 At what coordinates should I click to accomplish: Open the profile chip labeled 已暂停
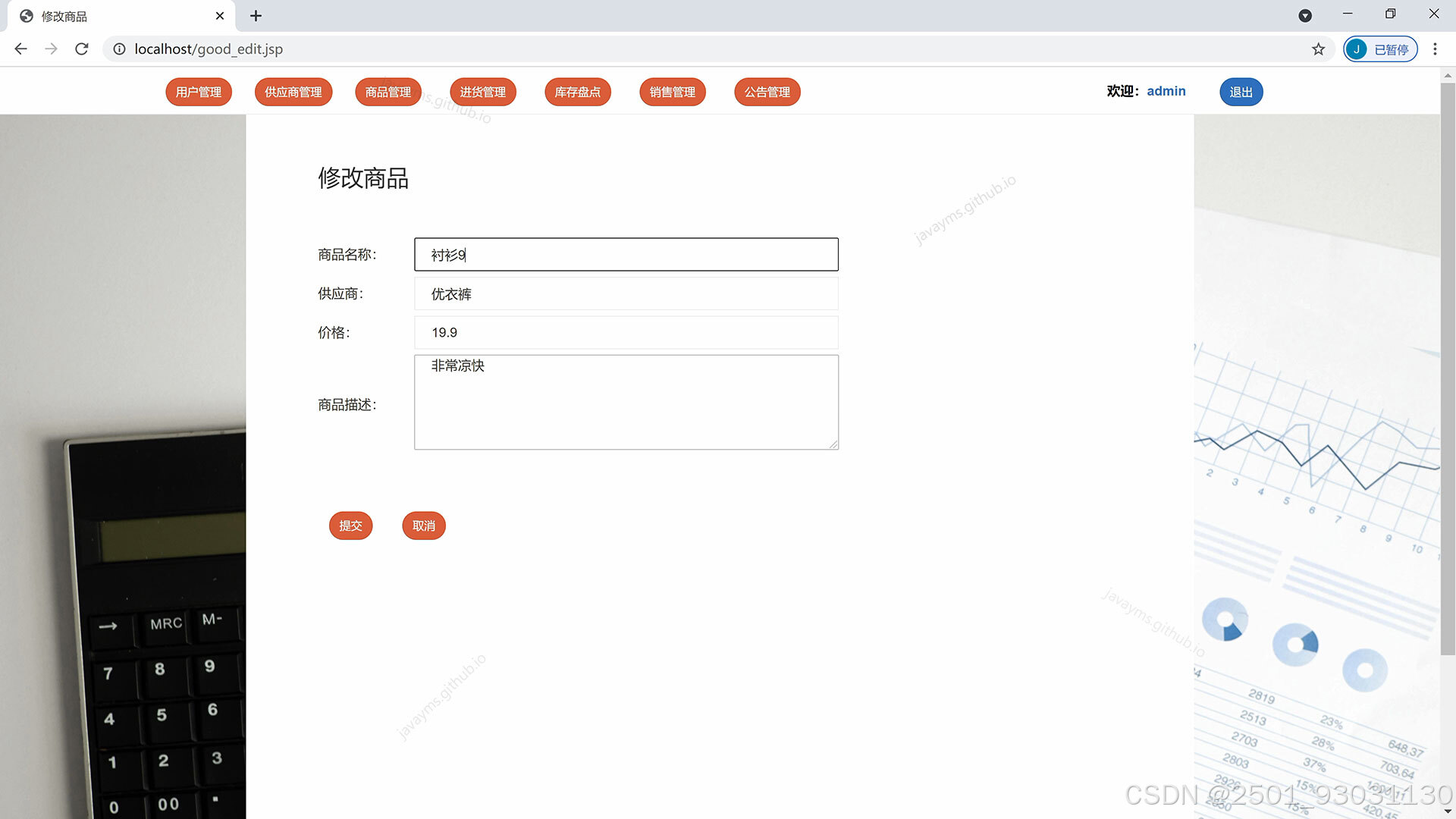click(x=1380, y=49)
